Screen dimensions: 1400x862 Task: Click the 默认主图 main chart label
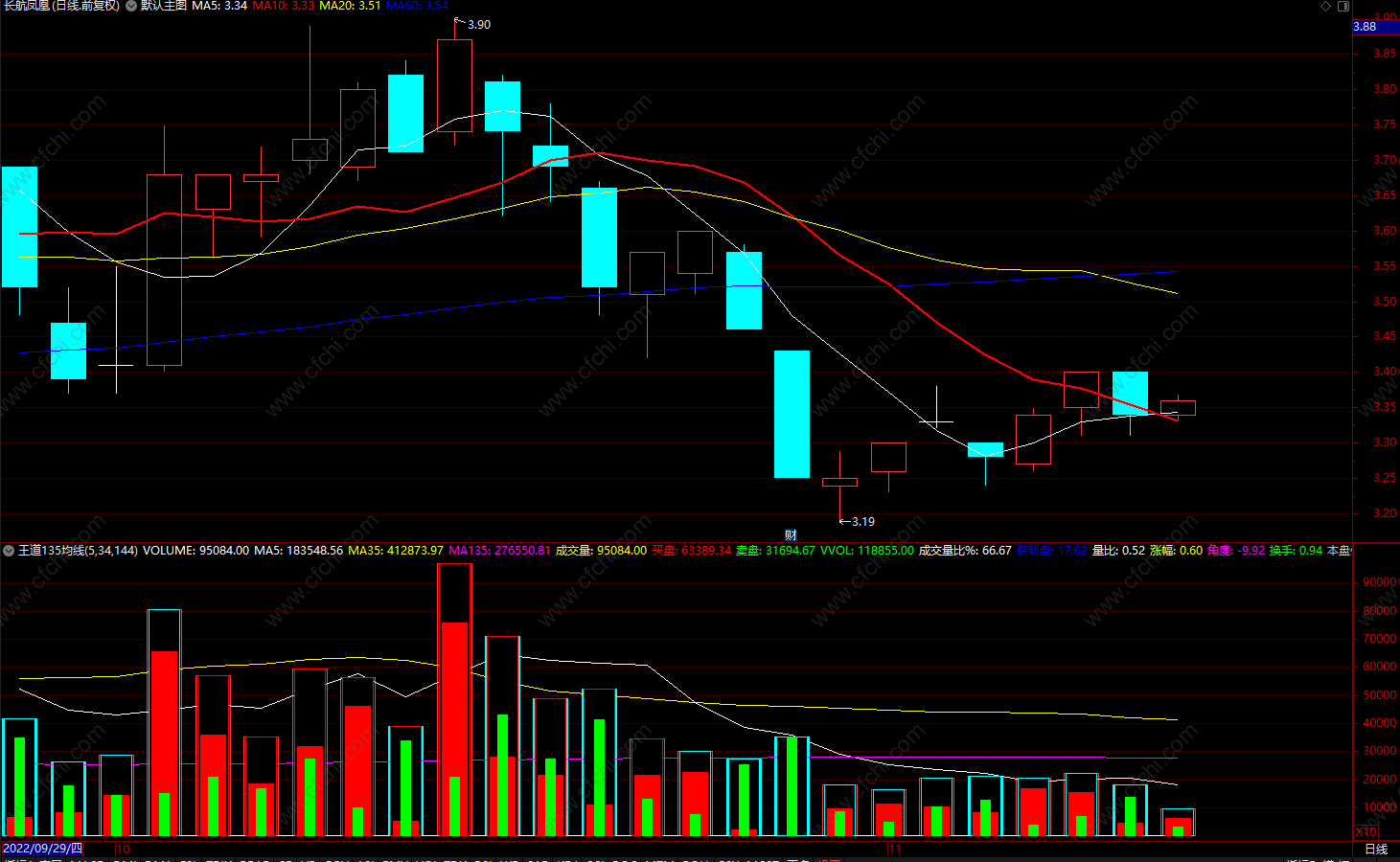[164, 6]
